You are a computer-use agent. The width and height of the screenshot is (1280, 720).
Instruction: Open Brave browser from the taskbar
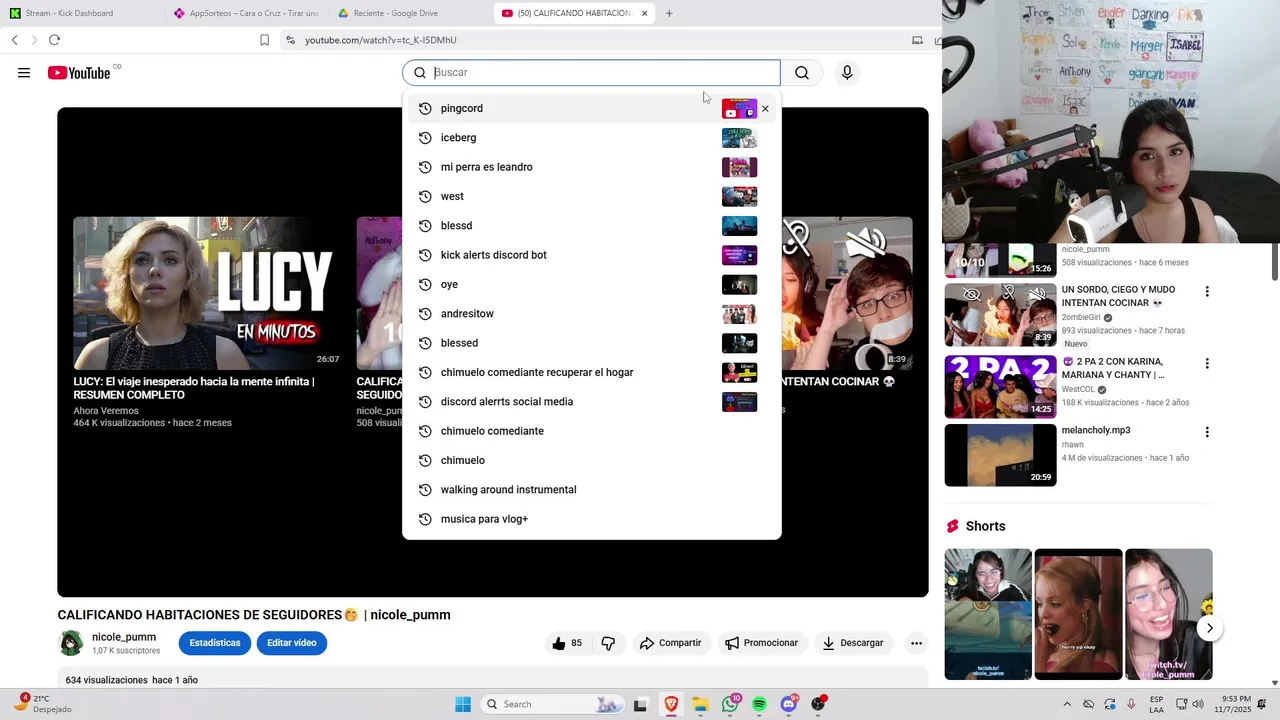pyautogui.click(x=671, y=704)
